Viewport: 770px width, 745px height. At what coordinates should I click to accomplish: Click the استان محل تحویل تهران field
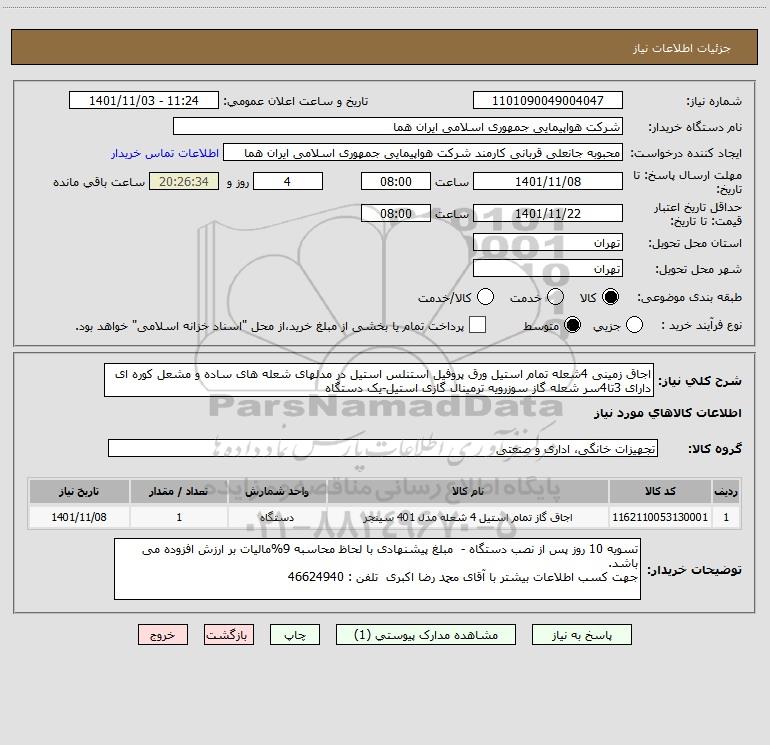coord(548,243)
